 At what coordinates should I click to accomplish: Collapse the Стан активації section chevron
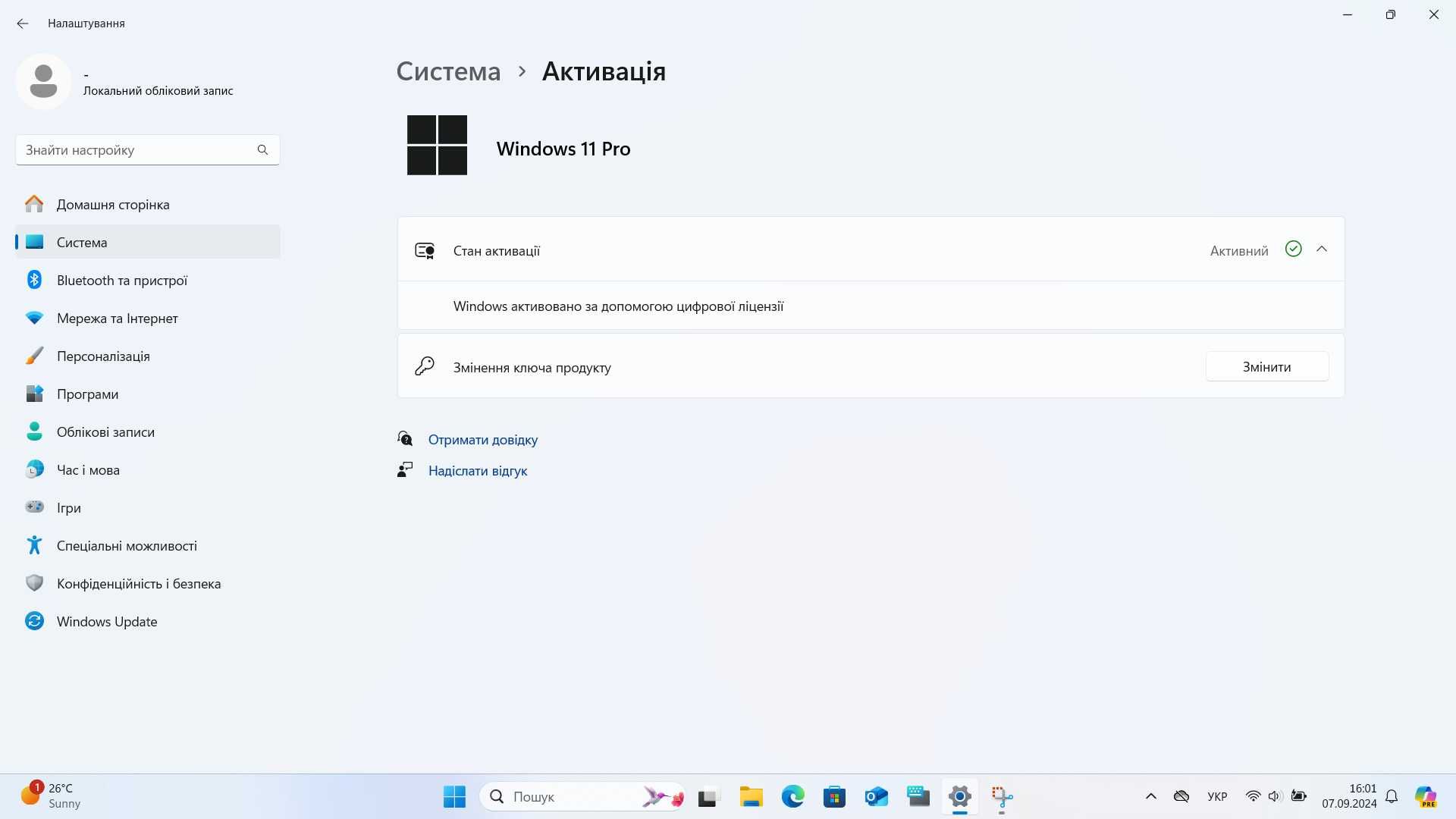tap(1322, 249)
